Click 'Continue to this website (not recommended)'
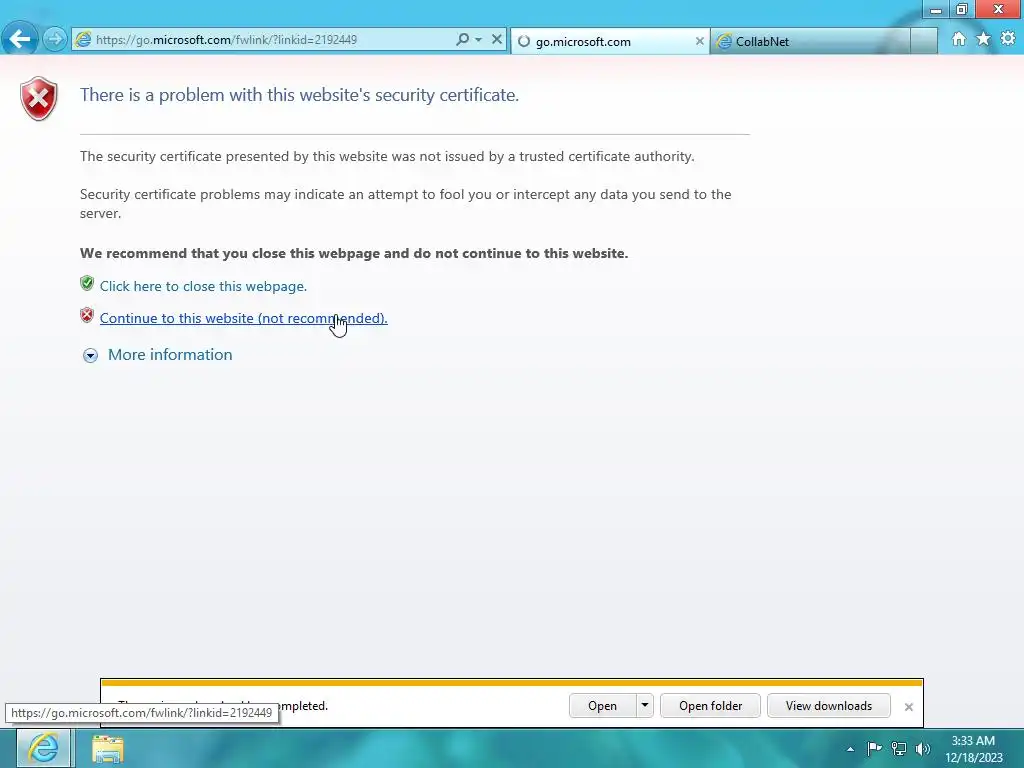1024x768 pixels. click(244, 318)
